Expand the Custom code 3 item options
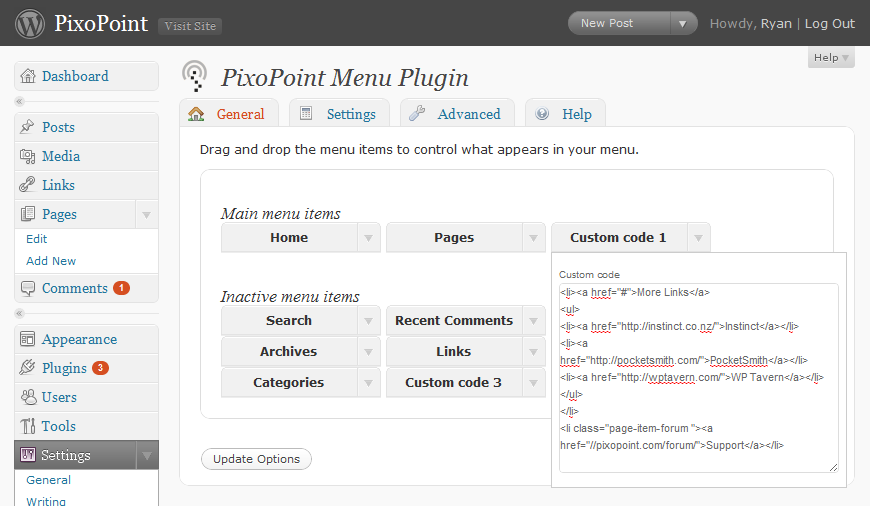870x506 pixels. pyautogui.click(x=533, y=383)
